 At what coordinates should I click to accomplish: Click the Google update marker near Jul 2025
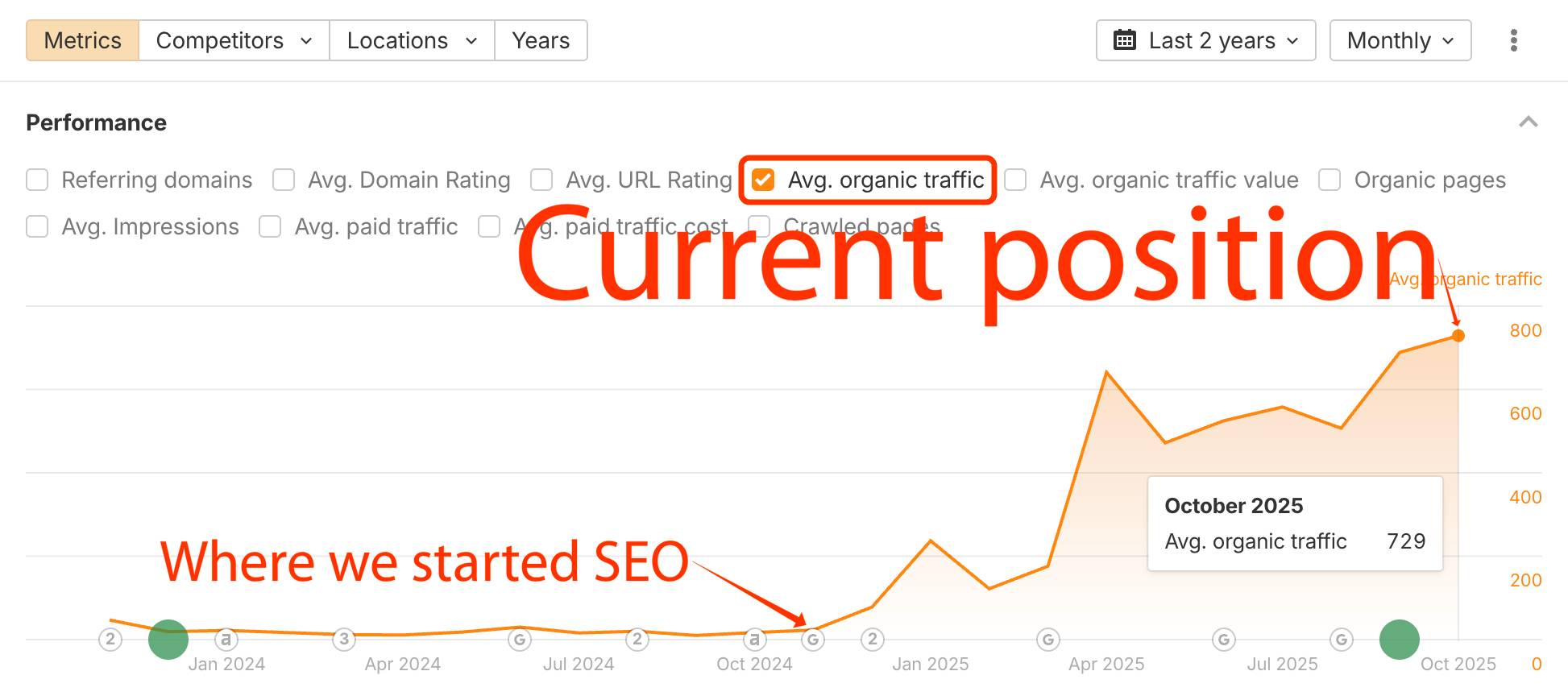pos(1223,640)
